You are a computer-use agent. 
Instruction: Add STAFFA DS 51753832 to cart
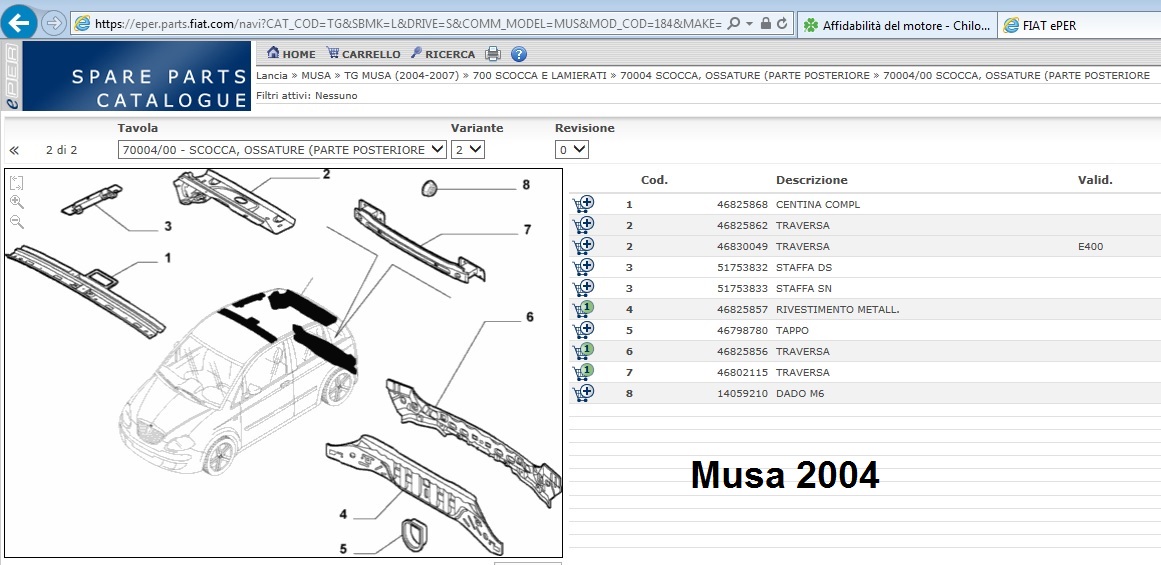pos(583,267)
